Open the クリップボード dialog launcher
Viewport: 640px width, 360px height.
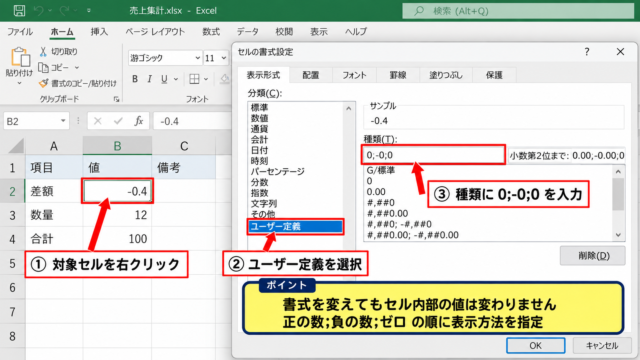[x=116, y=99]
